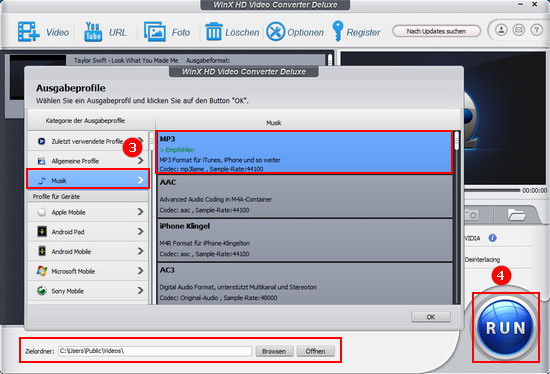Screen dimensions: 550x374
Task: Choose the AC3 output profile
Action: coord(304,283)
